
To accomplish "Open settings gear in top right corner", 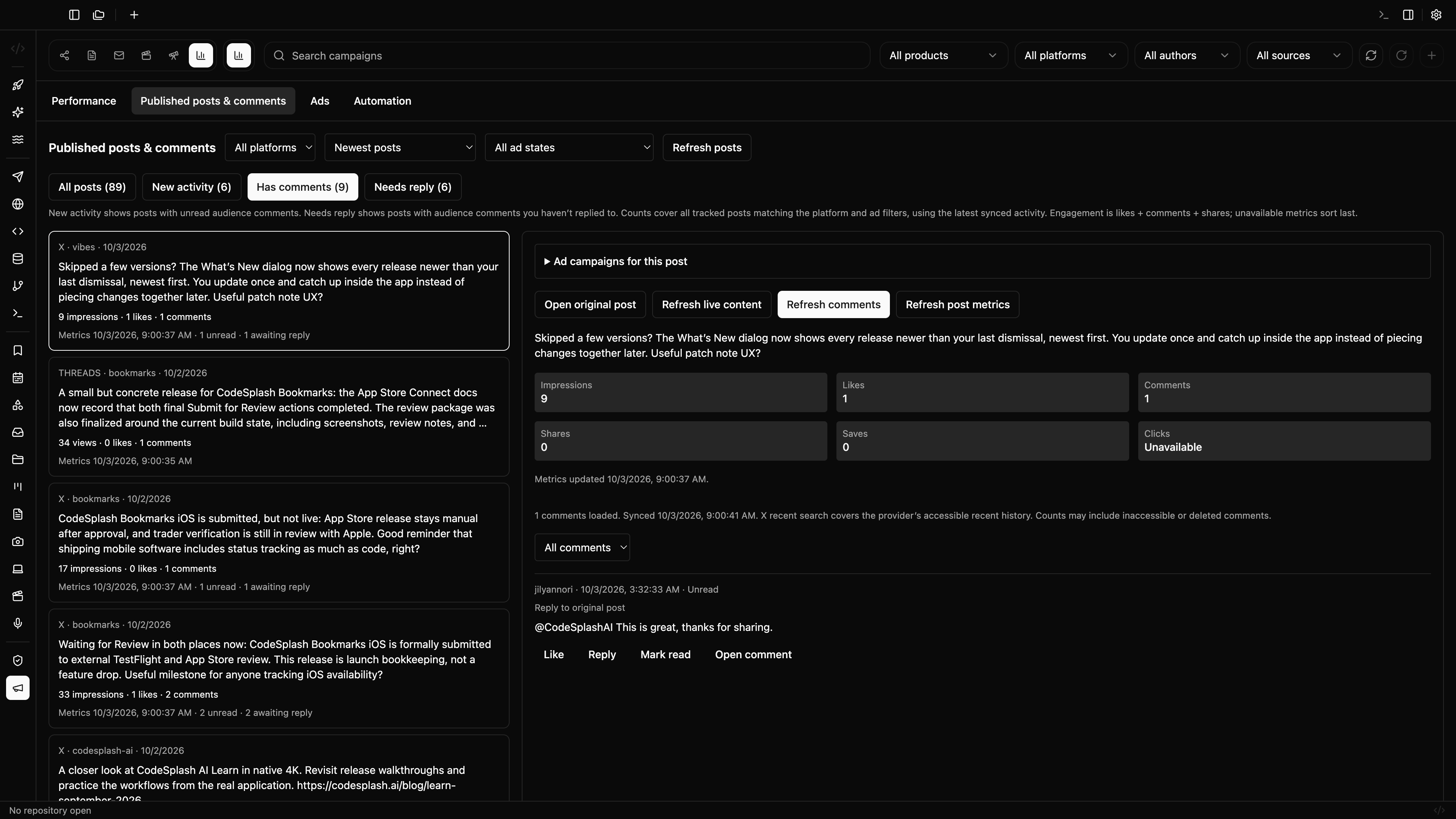I will (1436, 15).
